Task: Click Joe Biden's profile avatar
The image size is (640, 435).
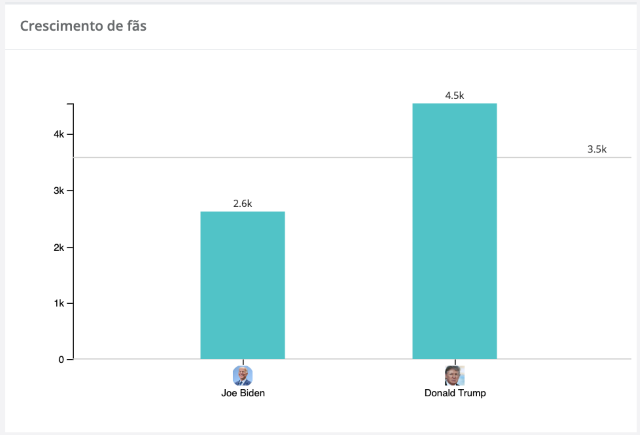Action: (x=243, y=376)
